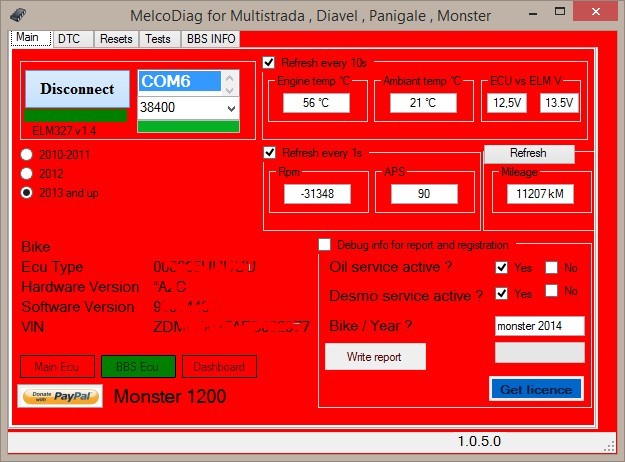The height and width of the screenshot is (462, 625).
Task: Click the Get licence button
Action: click(x=536, y=389)
